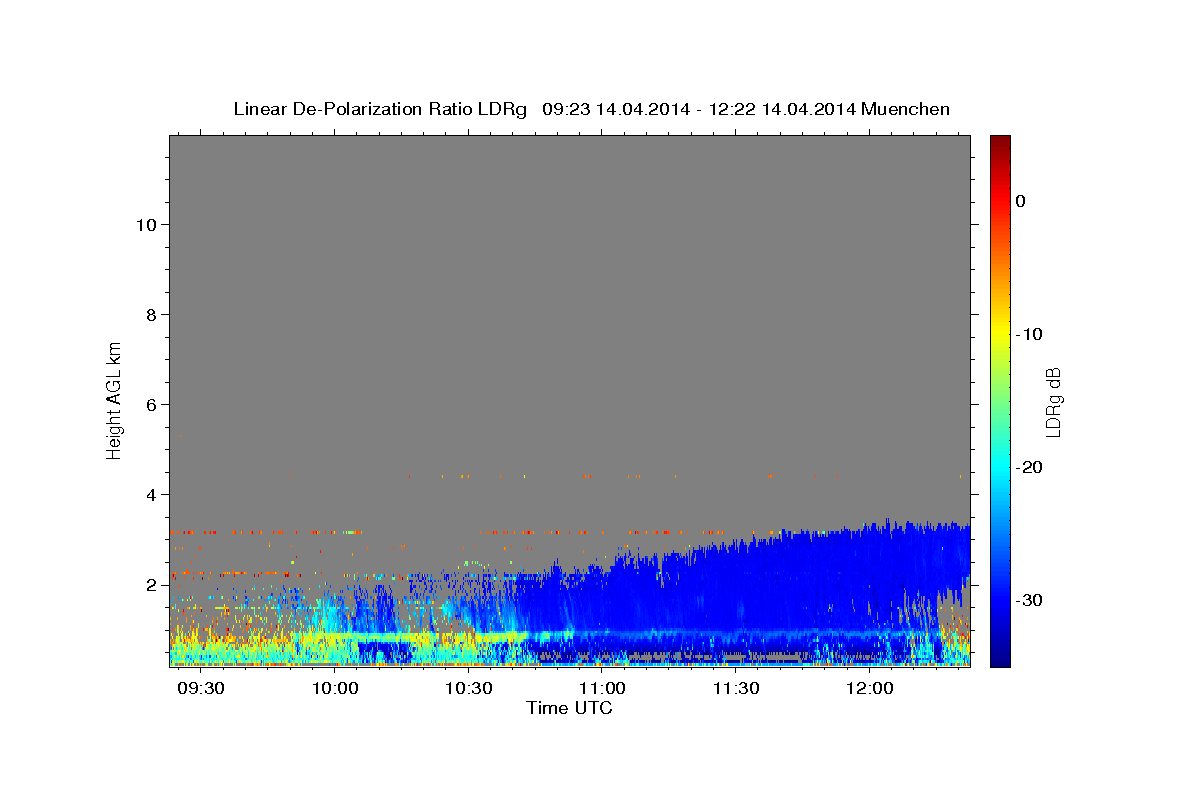Screen dimensions: 1200x800
Task: Click the 'Muenchen' location text in title
Action: pyautogui.click(x=906, y=109)
